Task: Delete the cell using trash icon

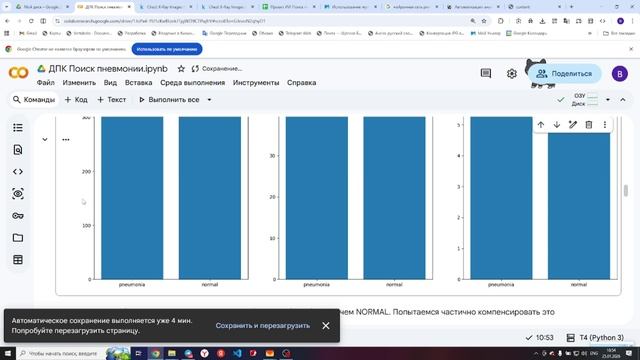Action: [589, 125]
